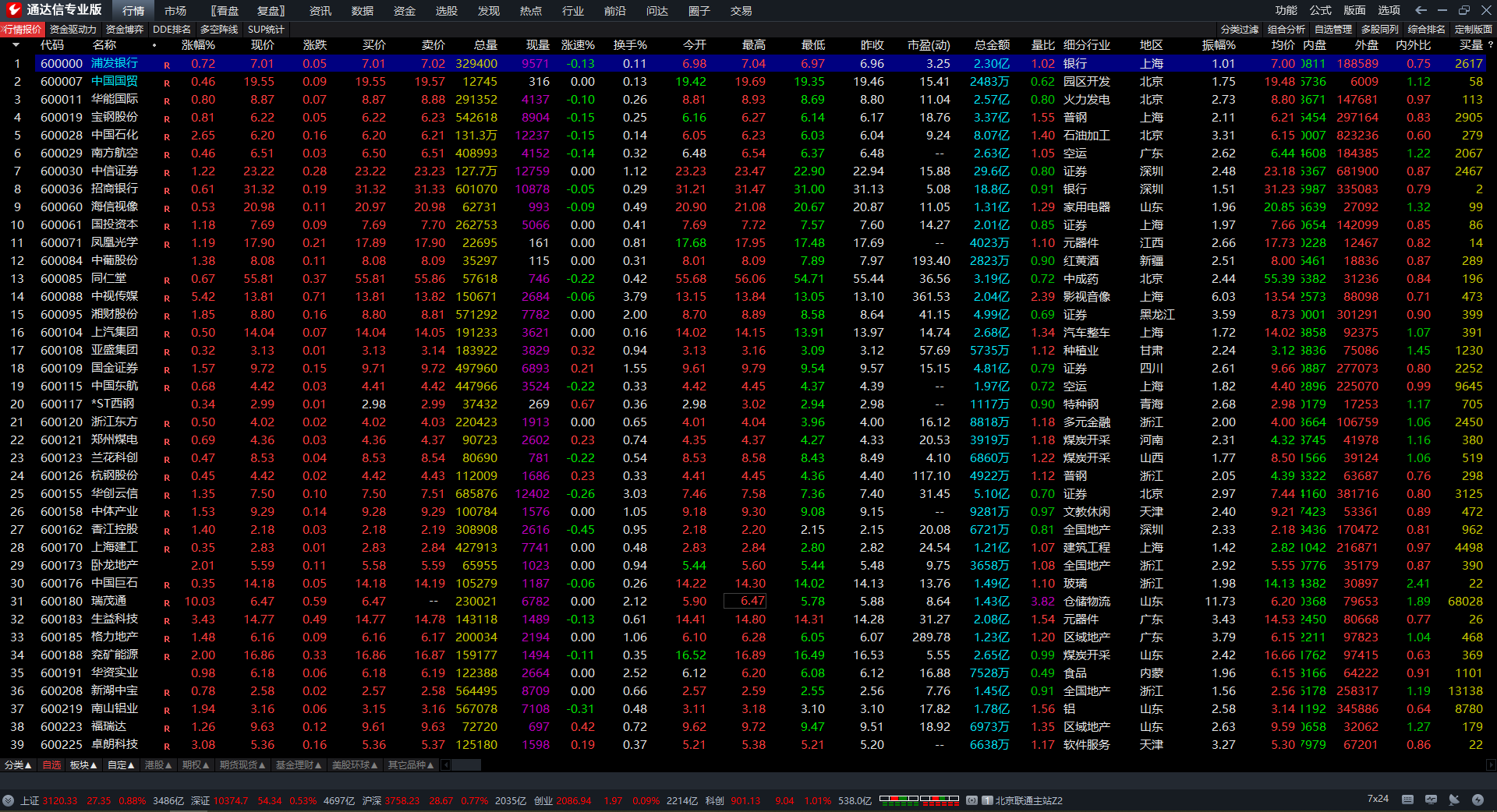
Task: Click the 上证 index reading 3120.33
Action: pyautogui.click(x=60, y=800)
